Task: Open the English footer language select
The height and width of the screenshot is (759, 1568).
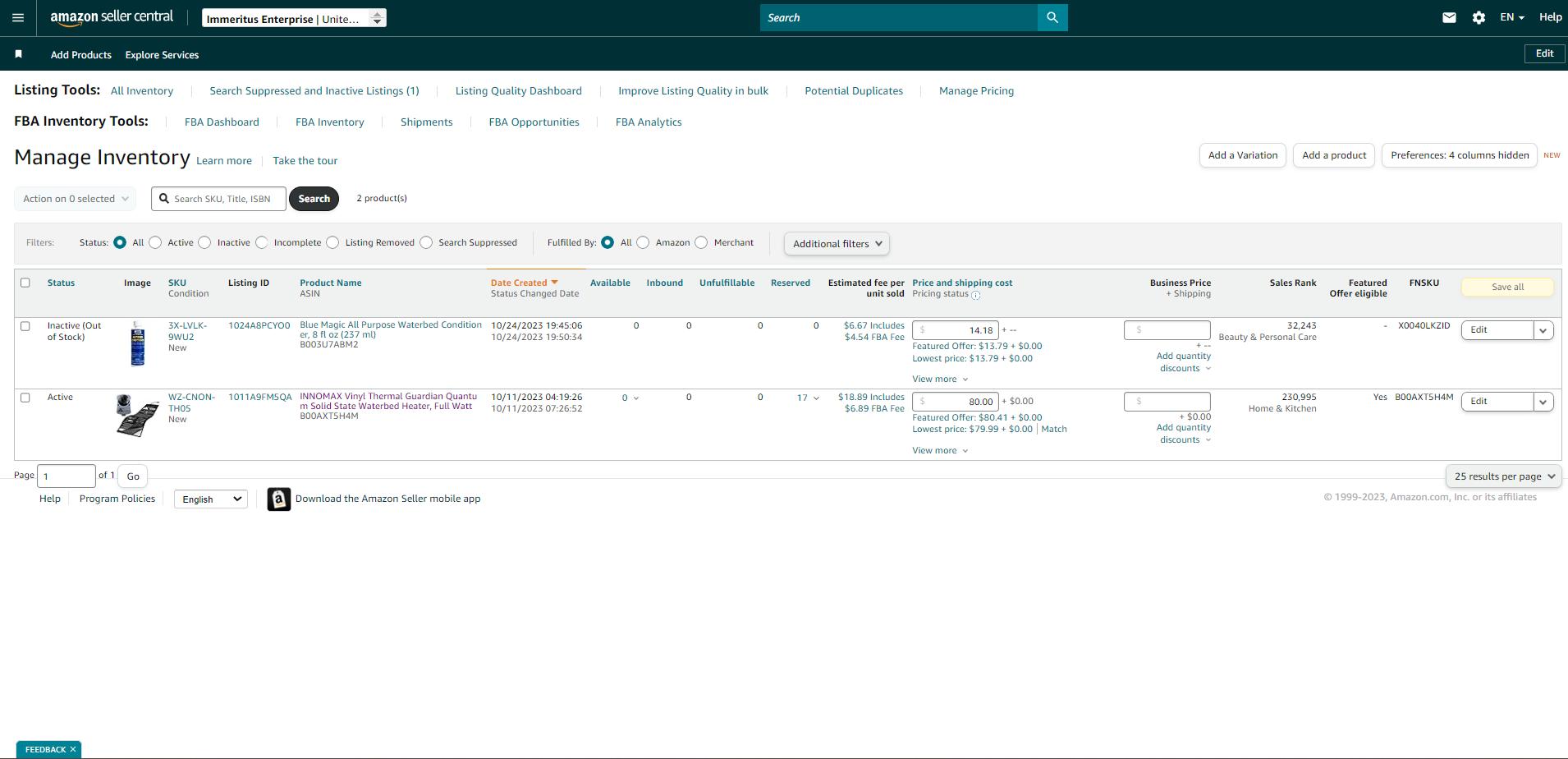Action: [211, 499]
